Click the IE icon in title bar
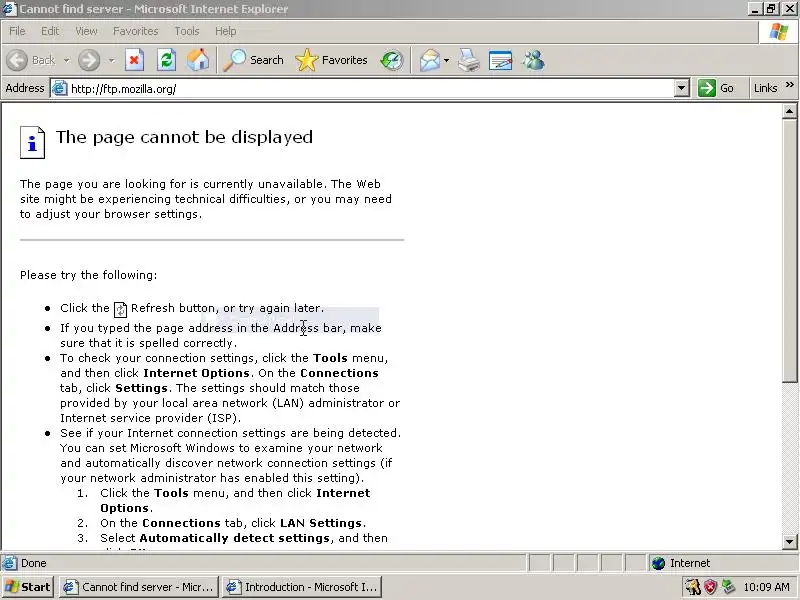This screenshot has height=600, width=800. (9, 9)
